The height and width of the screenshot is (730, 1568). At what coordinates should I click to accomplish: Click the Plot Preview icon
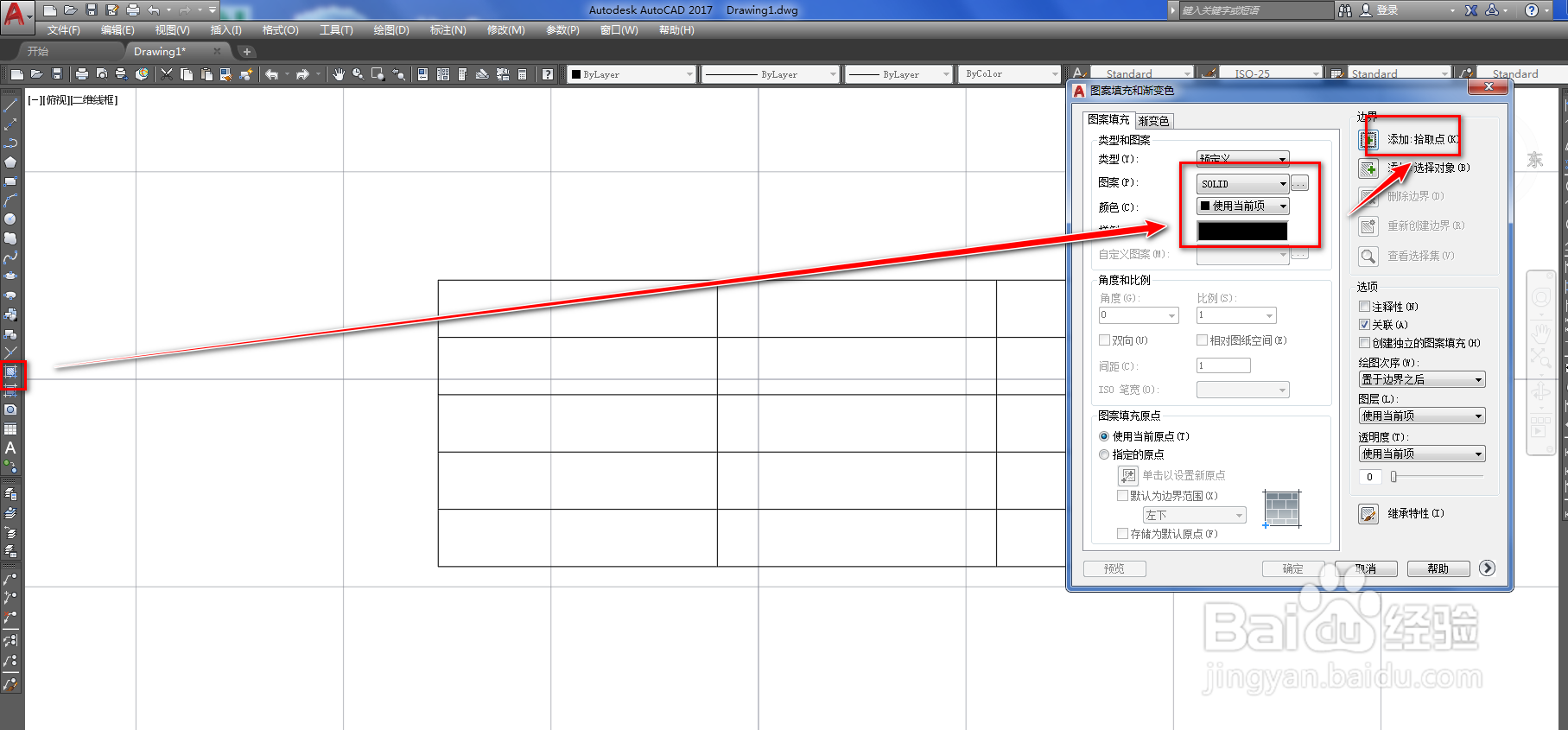[102, 74]
